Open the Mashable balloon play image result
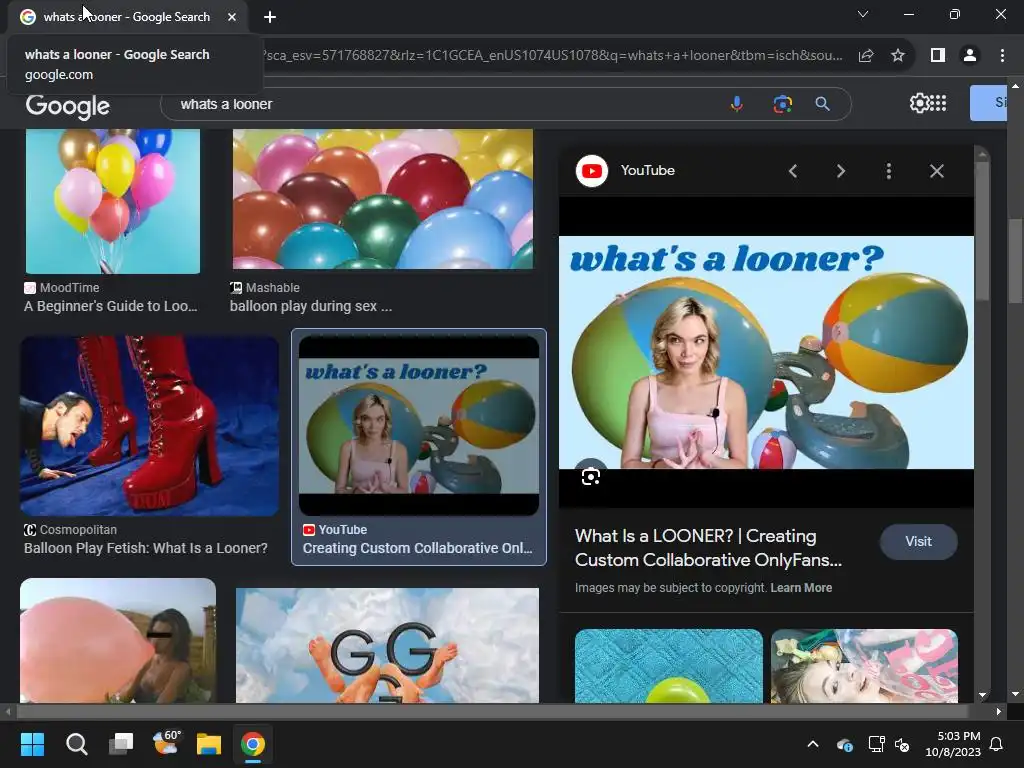1024x768 pixels. tap(383, 199)
